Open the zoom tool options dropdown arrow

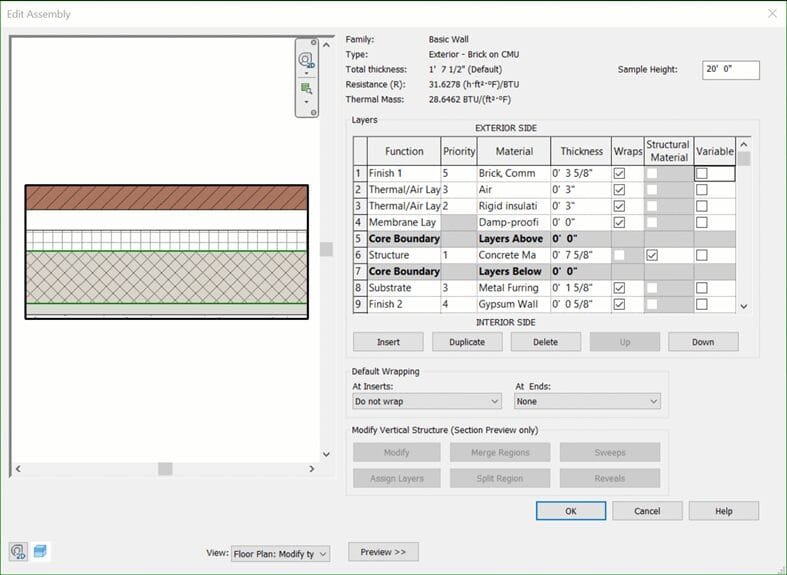(306, 102)
